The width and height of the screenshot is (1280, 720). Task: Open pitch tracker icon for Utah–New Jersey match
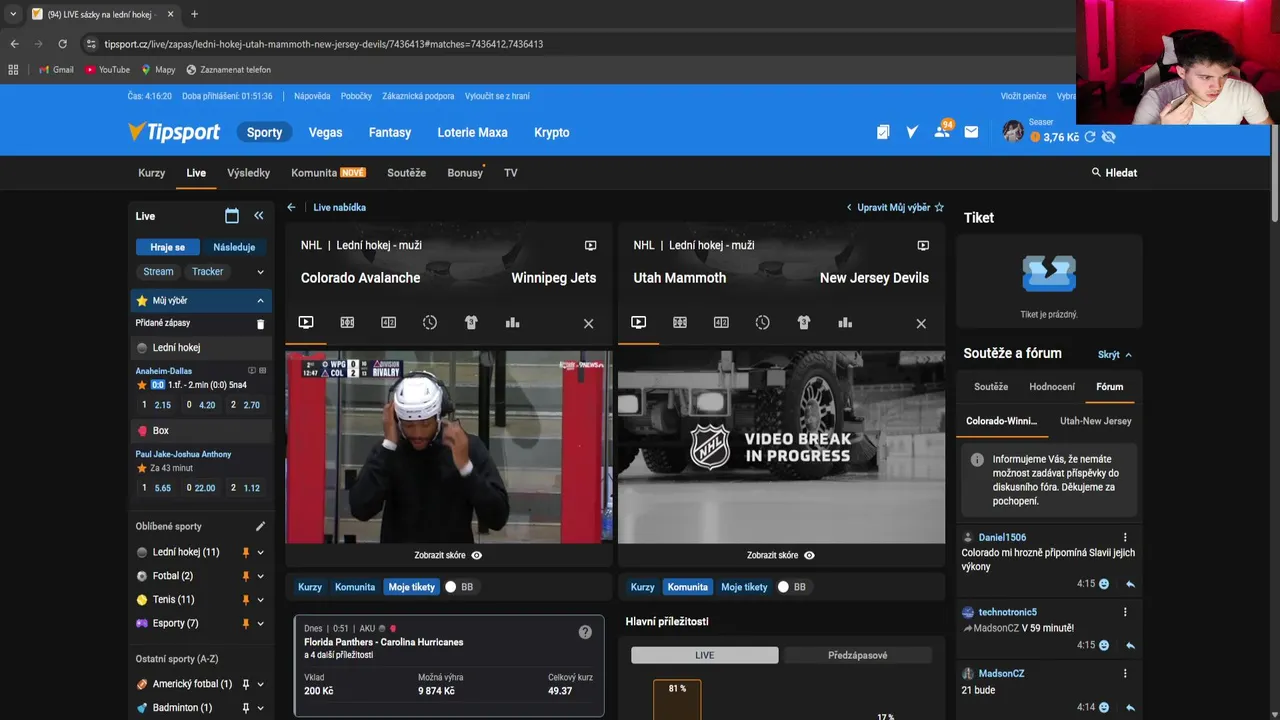[x=680, y=323]
